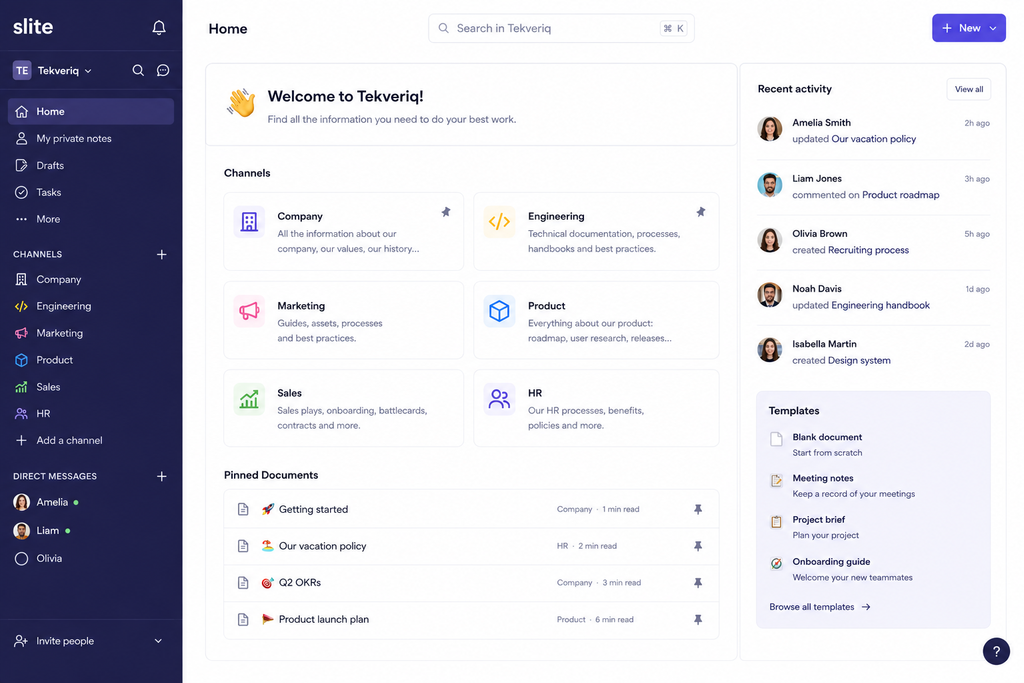This screenshot has width=1024, height=683.
Task: Click View all recent activity
Action: point(968,89)
